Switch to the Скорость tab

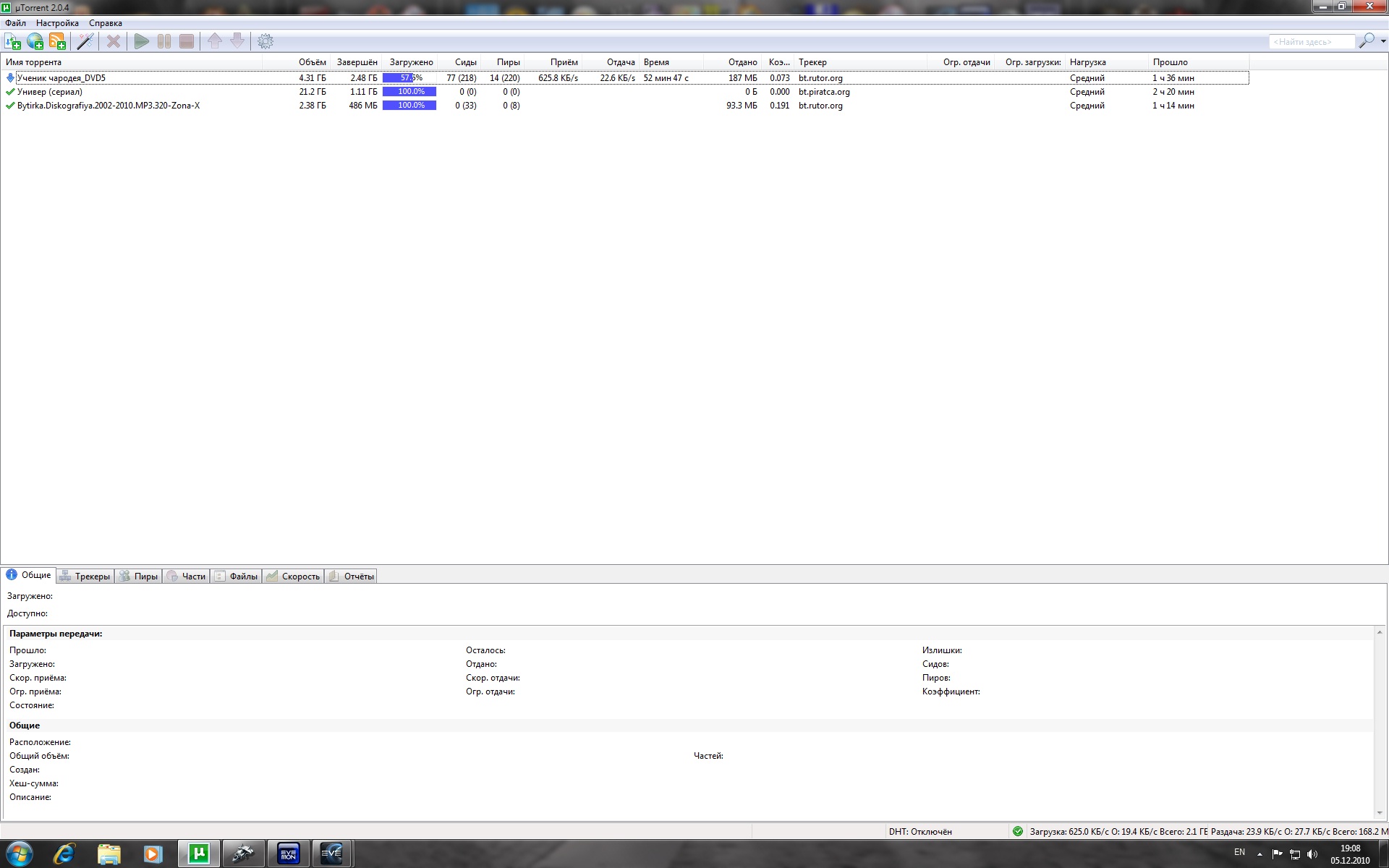pyautogui.click(x=294, y=576)
